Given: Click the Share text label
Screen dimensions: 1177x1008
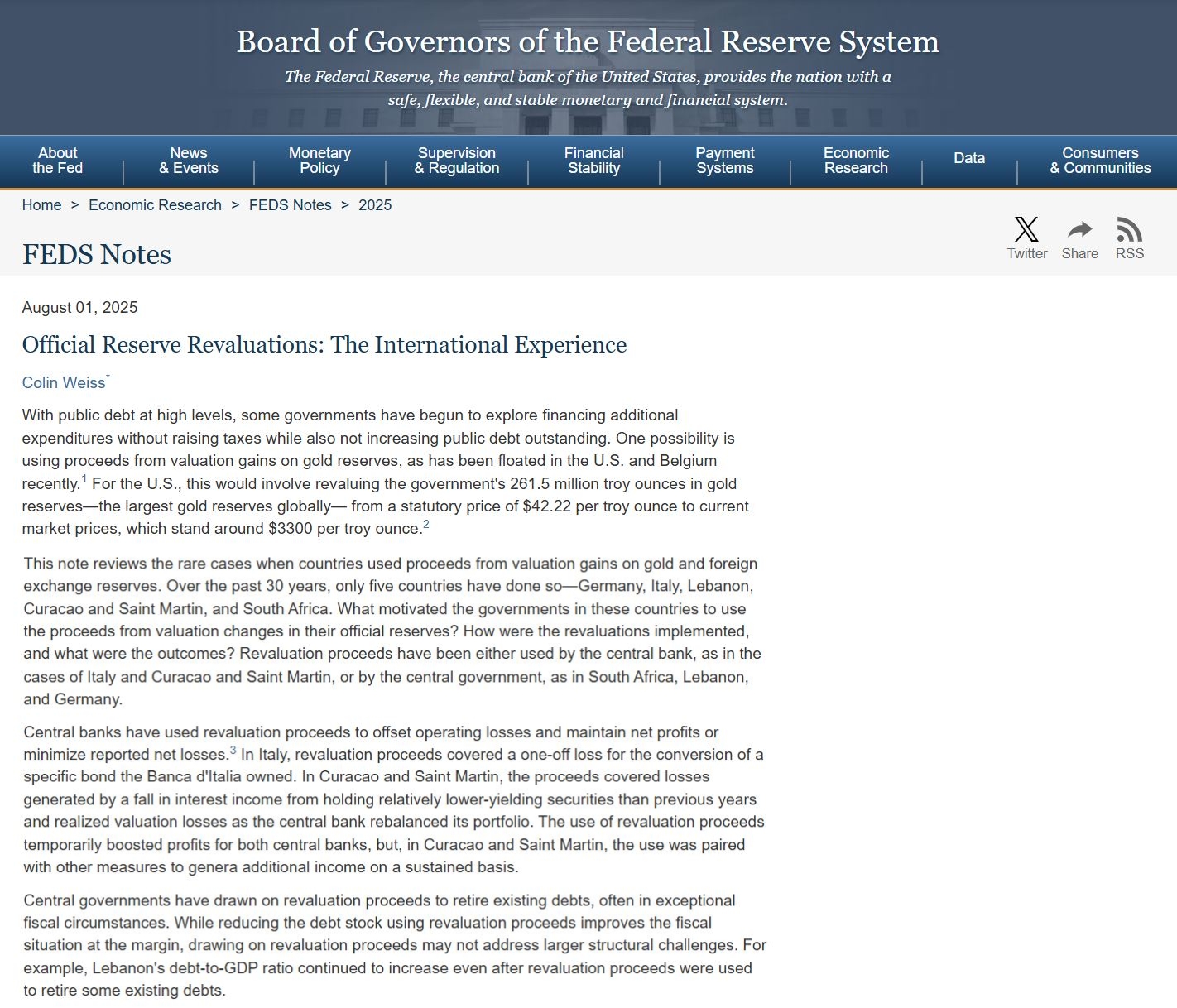Looking at the screenshot, I should (1080, 253).
